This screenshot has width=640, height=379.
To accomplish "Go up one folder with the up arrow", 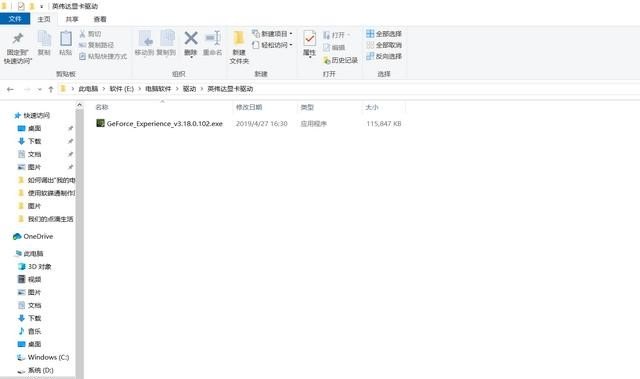I will tap(51, 89).
